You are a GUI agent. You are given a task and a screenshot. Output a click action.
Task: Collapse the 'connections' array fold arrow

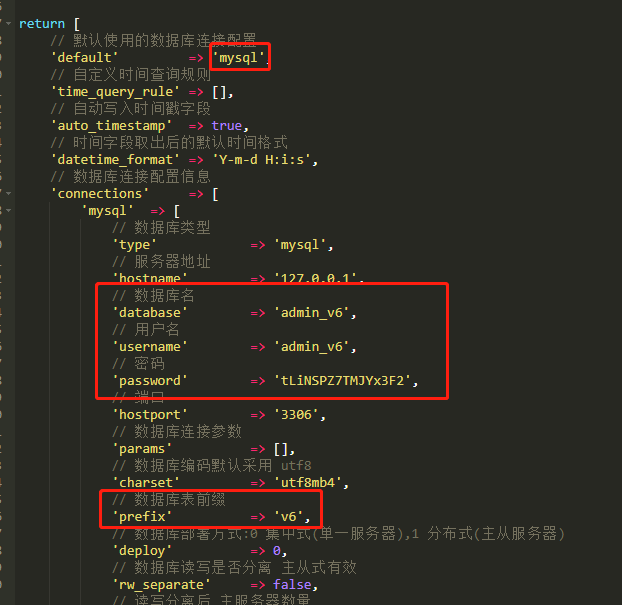click(9, 193)
